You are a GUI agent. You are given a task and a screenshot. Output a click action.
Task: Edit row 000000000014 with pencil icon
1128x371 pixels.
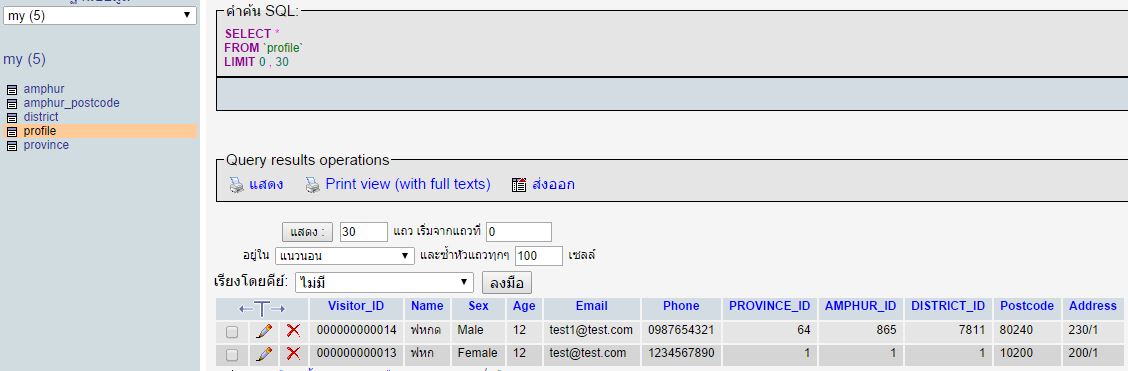point(264,331)
